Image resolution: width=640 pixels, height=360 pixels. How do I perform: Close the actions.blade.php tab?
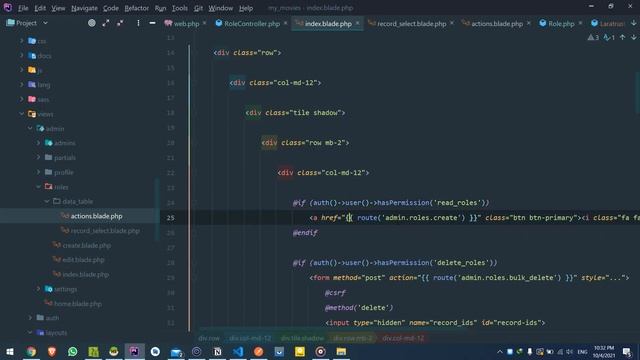(x=529, y=23)
